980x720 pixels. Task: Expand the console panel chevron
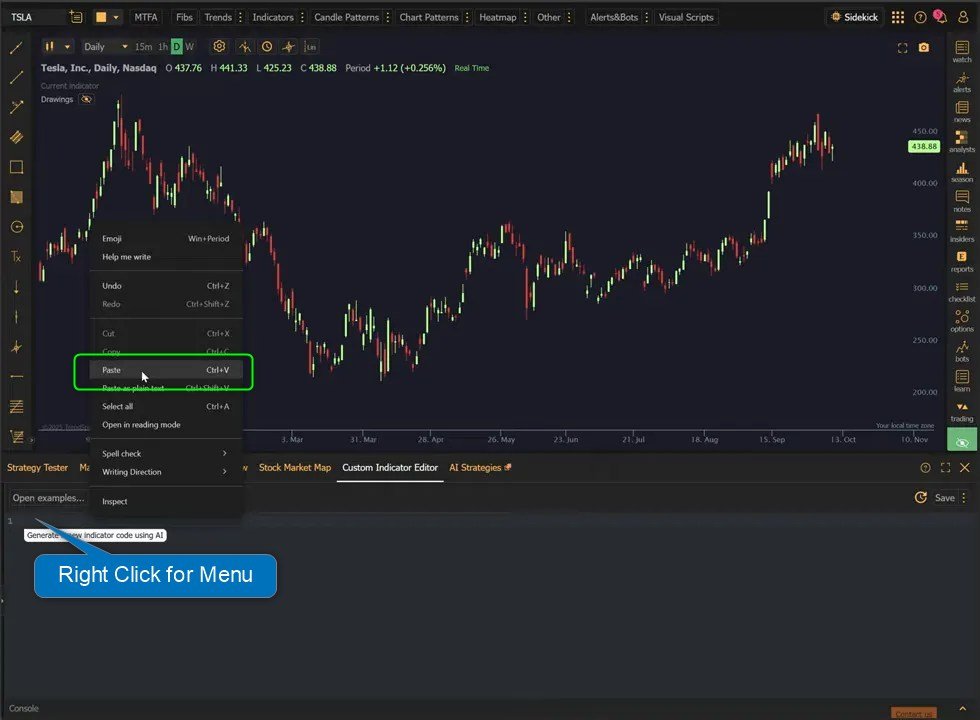coord(962,708)
